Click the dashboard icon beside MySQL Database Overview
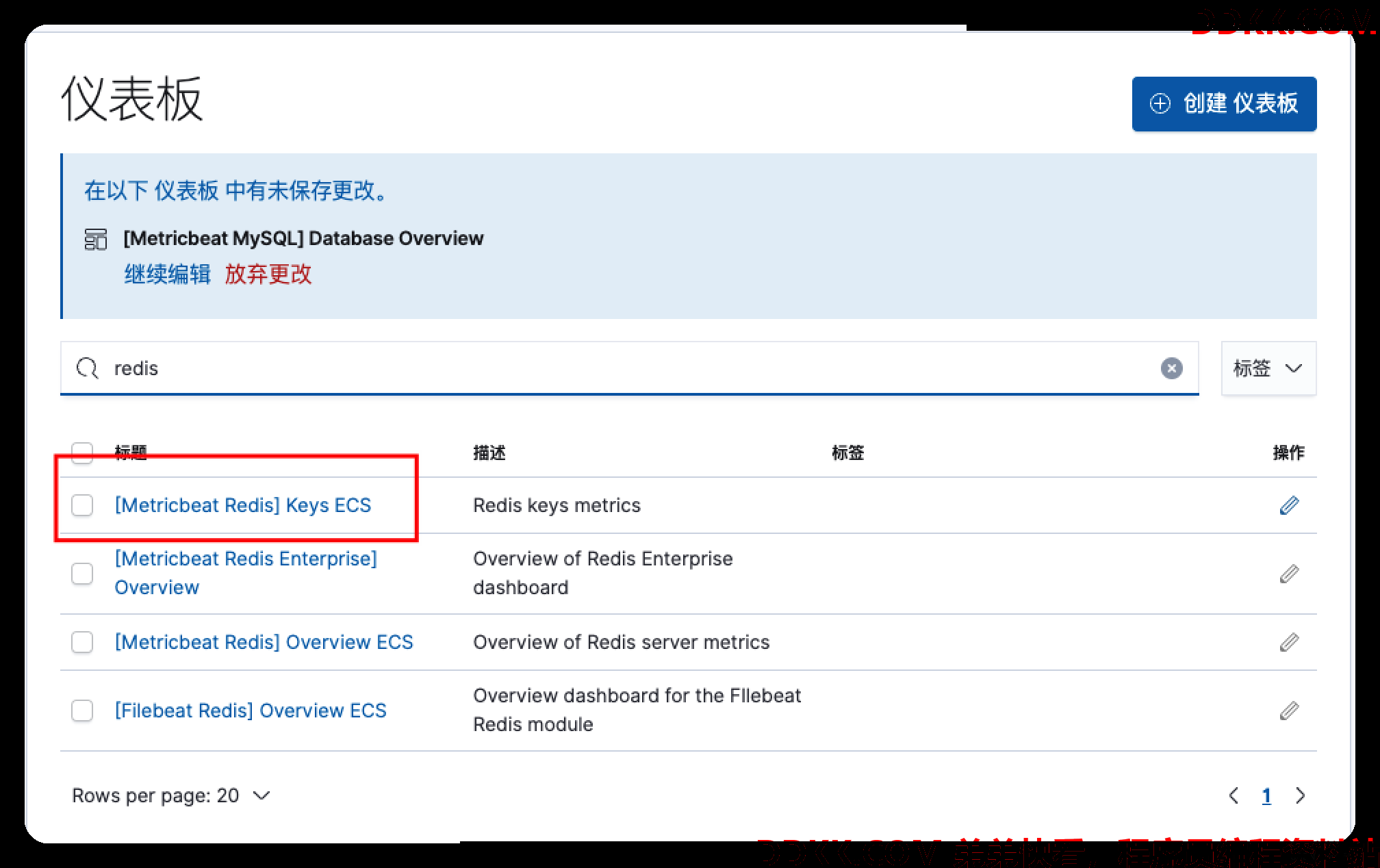Screen dimensions: 1380x868 coord(95,239)
